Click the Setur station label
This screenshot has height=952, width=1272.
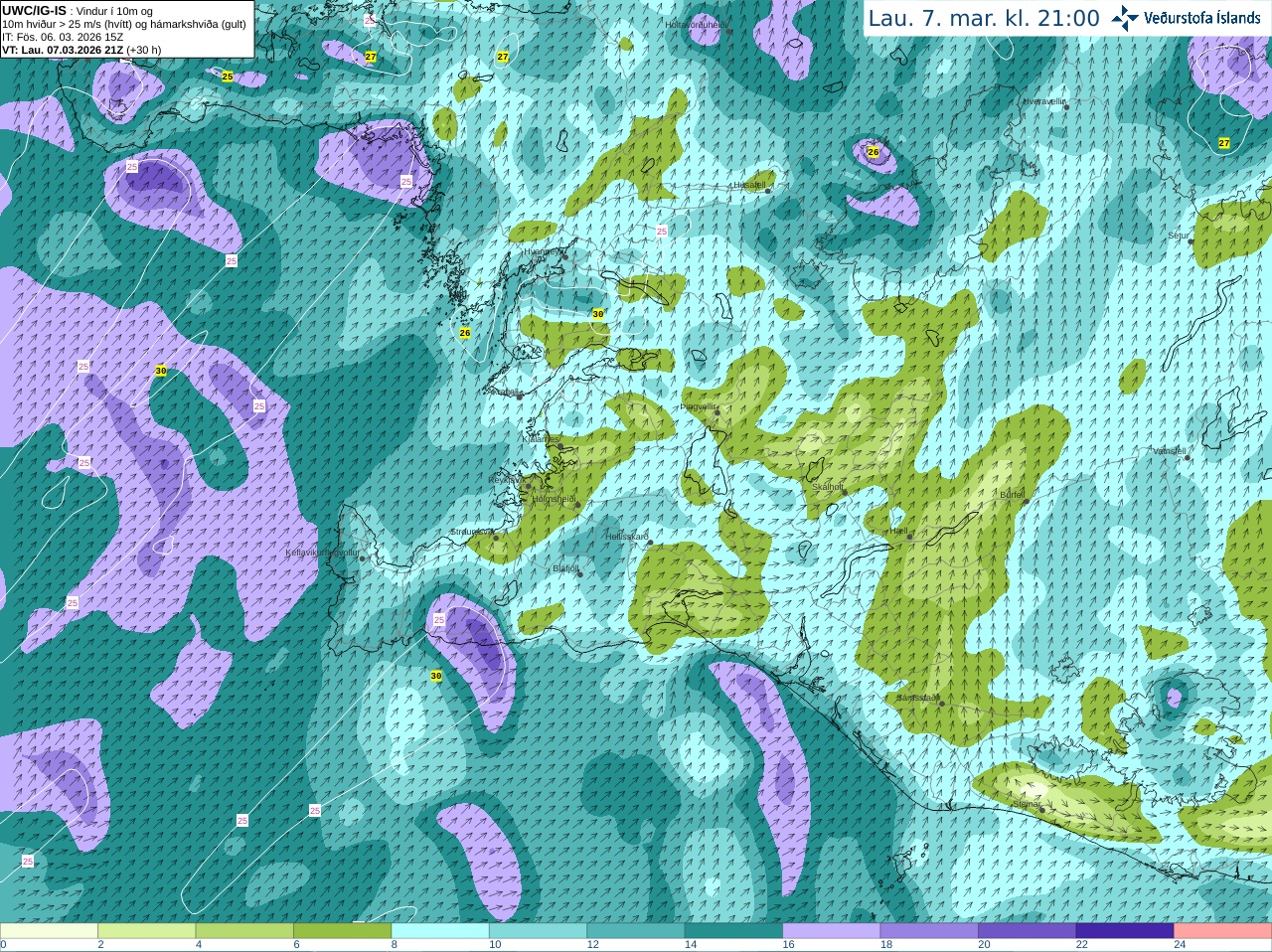point(1179,237)
